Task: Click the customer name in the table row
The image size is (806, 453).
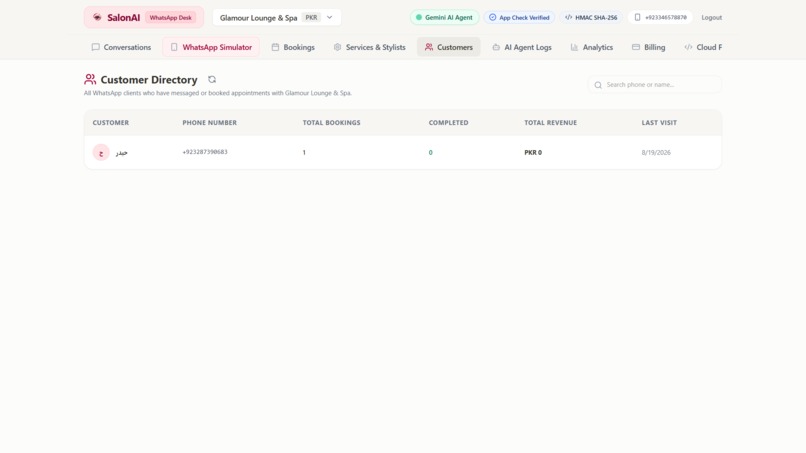Action: point(121,152)
